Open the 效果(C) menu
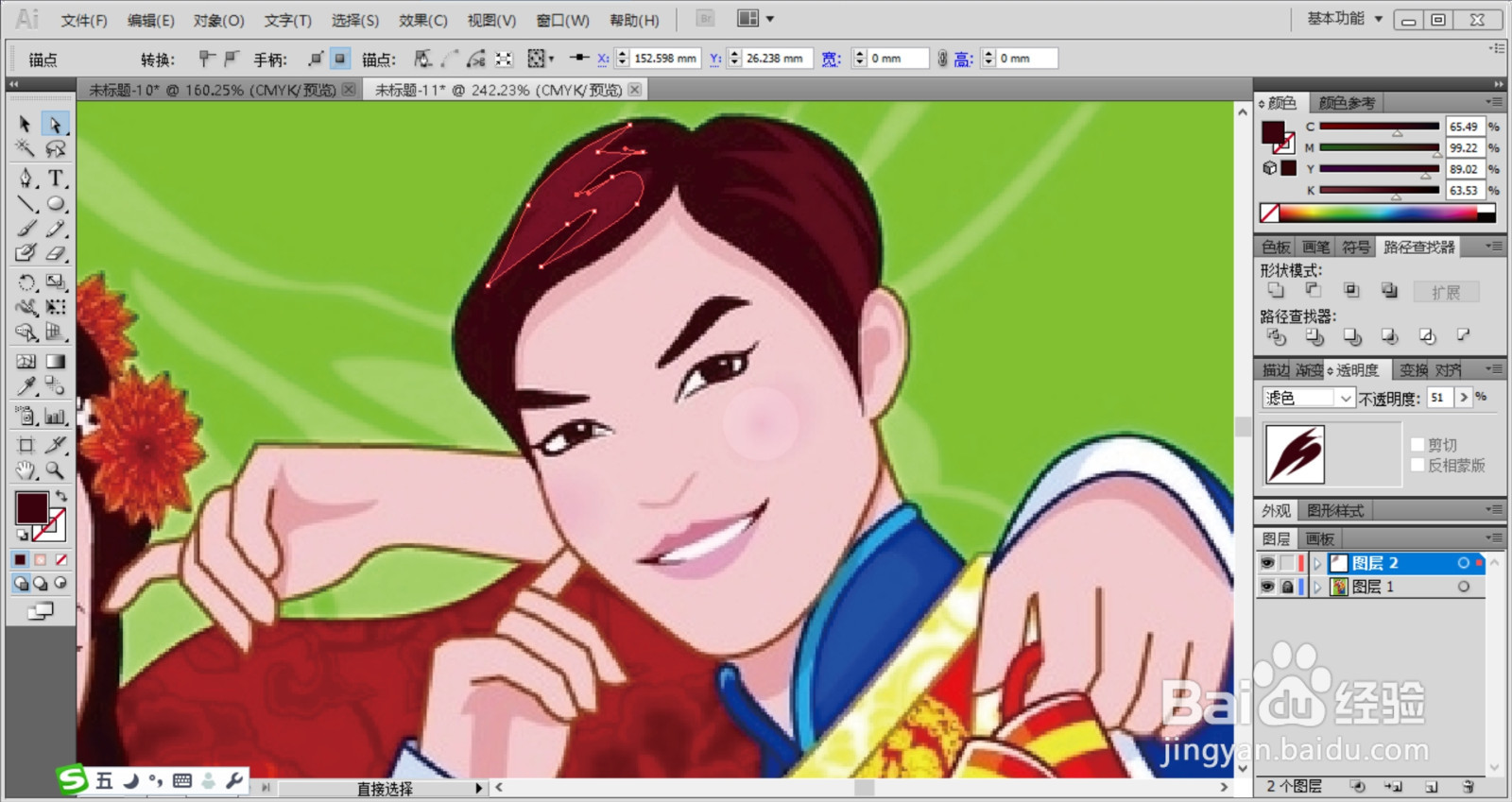 pos(423,20)
